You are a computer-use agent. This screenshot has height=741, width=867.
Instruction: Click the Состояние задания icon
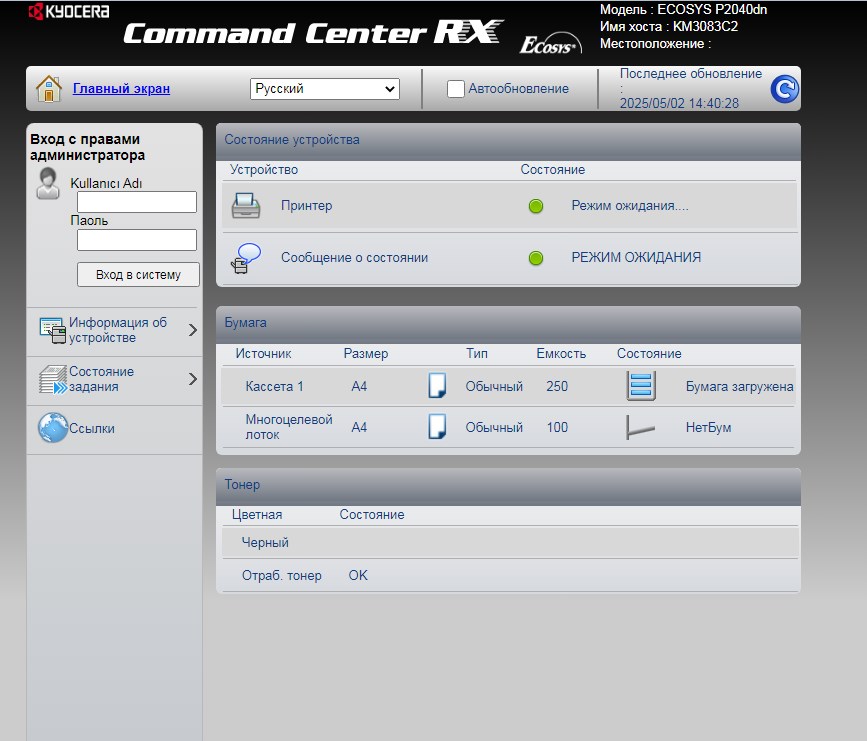click(x=53, y=379)
